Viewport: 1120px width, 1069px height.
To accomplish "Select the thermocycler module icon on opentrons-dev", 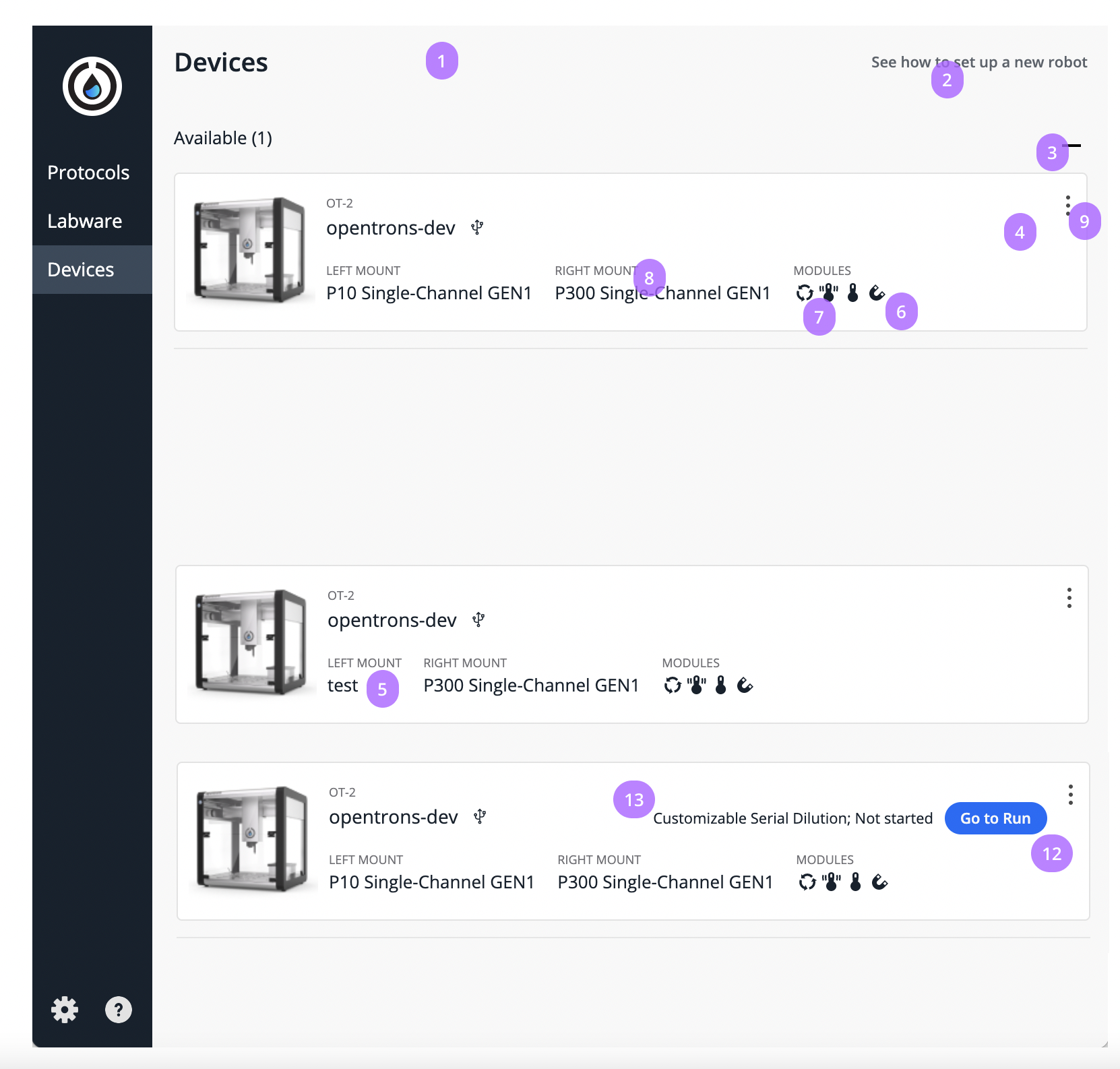I will [x=803, y=293].
